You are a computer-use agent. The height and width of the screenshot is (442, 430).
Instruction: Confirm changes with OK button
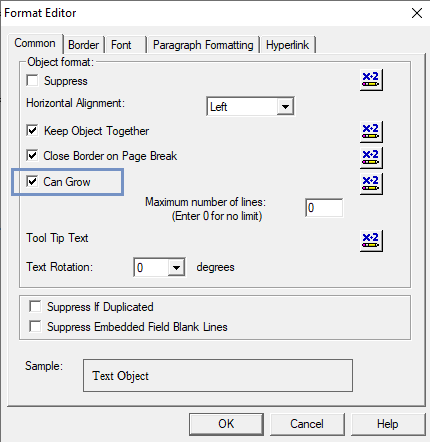[226, 424]
